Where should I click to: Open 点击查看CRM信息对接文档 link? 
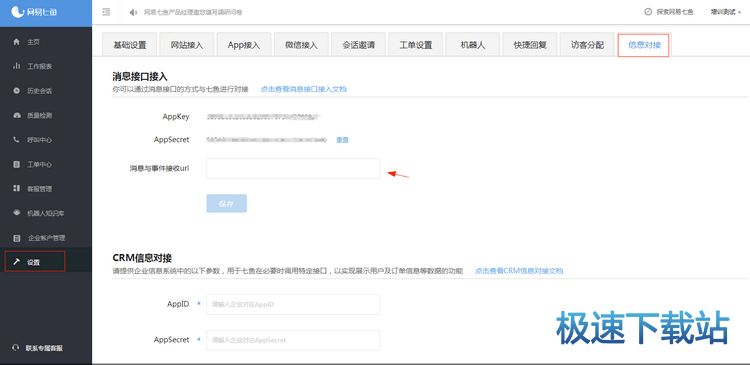519,271
